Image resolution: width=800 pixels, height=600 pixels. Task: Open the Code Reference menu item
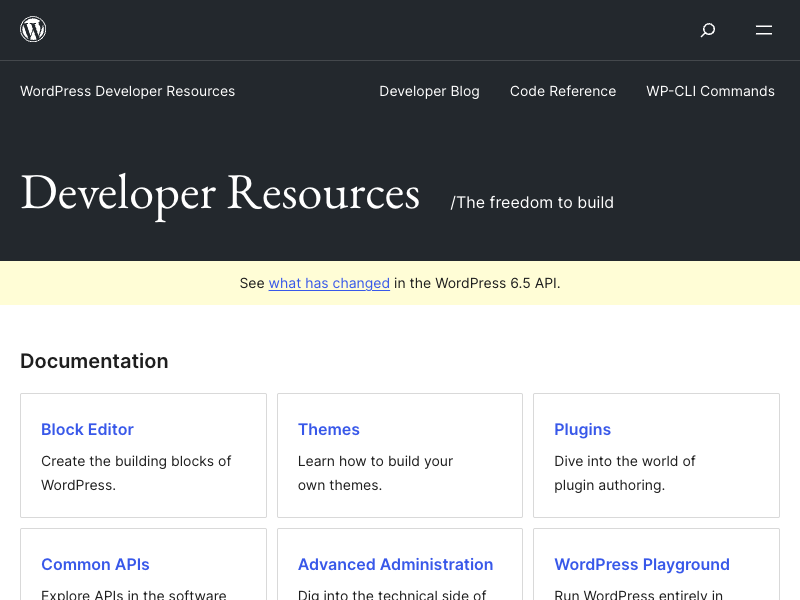click(x=563, y=91)
